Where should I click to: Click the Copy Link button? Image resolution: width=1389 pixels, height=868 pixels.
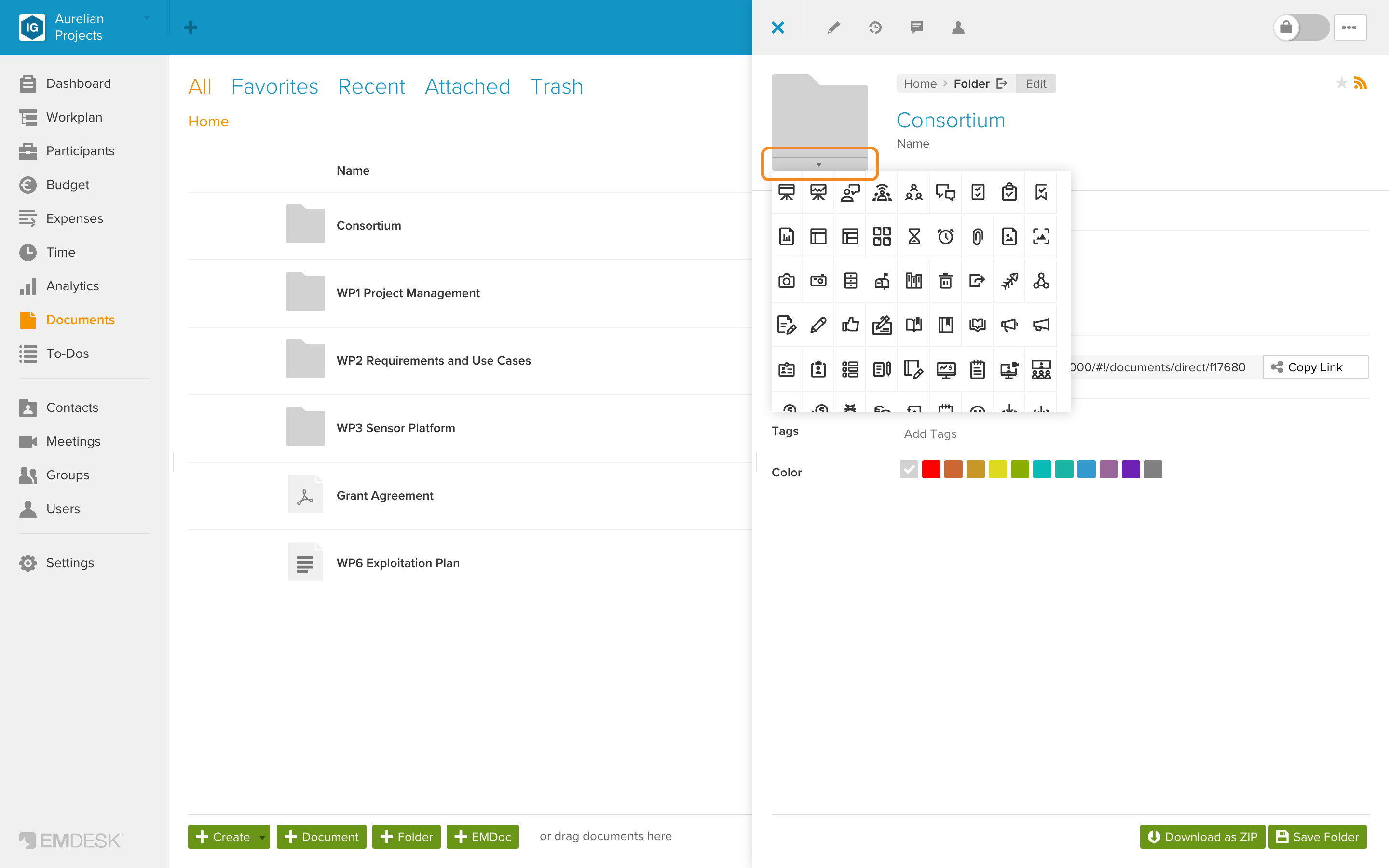tap(1315, 367)
